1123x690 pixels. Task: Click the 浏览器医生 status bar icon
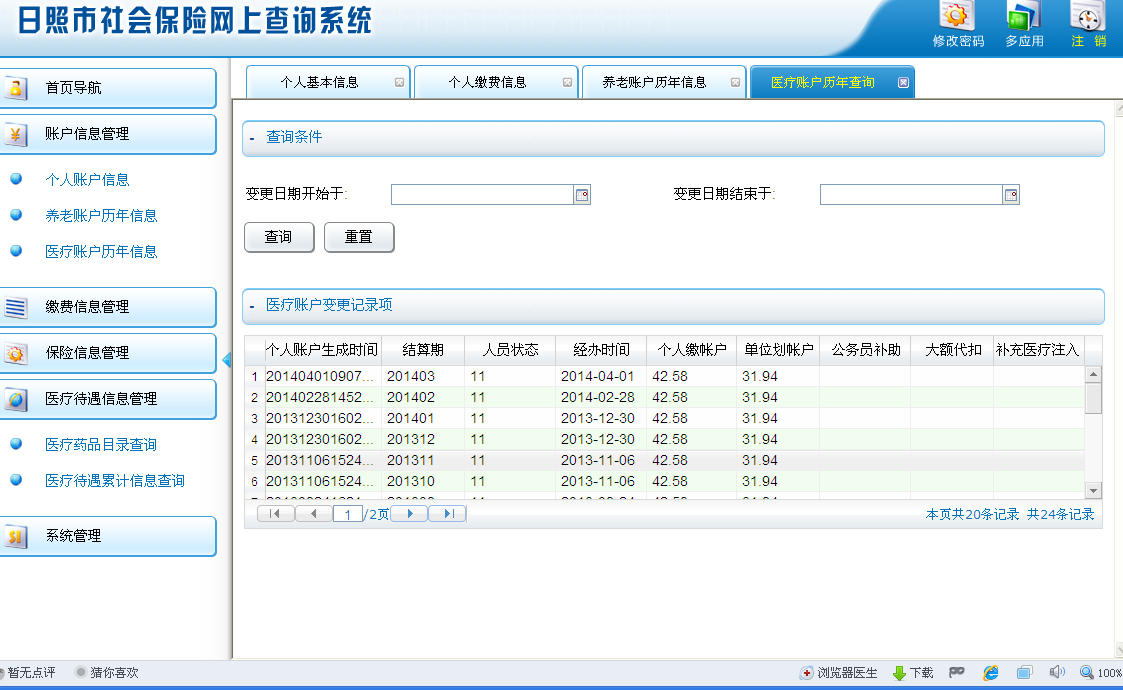tap(807, 673)
